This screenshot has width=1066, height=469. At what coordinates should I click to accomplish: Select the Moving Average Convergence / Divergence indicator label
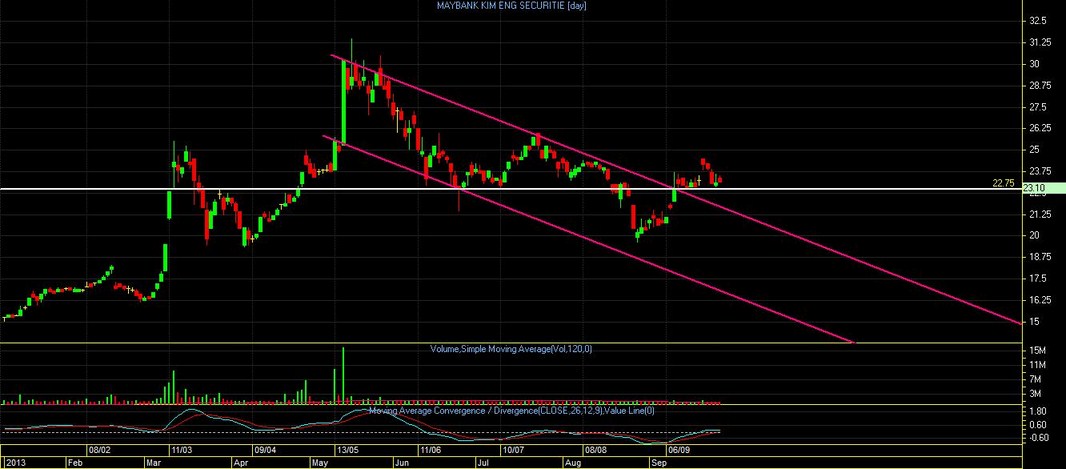[x=511, y=411]
